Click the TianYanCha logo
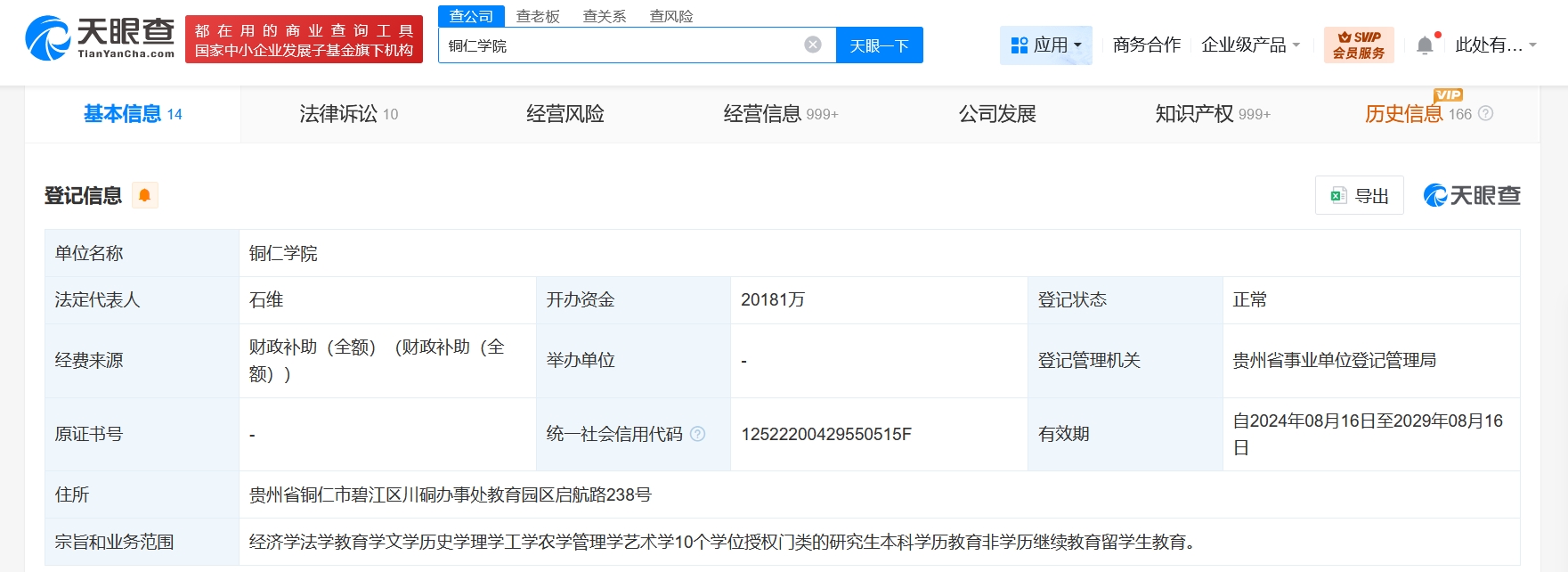 (x=100, y=39)
